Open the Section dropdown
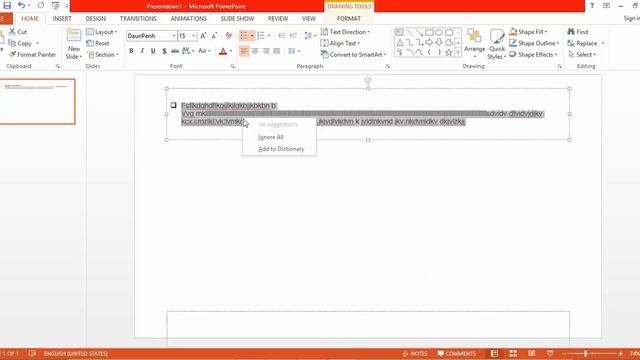This screenshot has width=640, height=360. (x=103, y=54)
